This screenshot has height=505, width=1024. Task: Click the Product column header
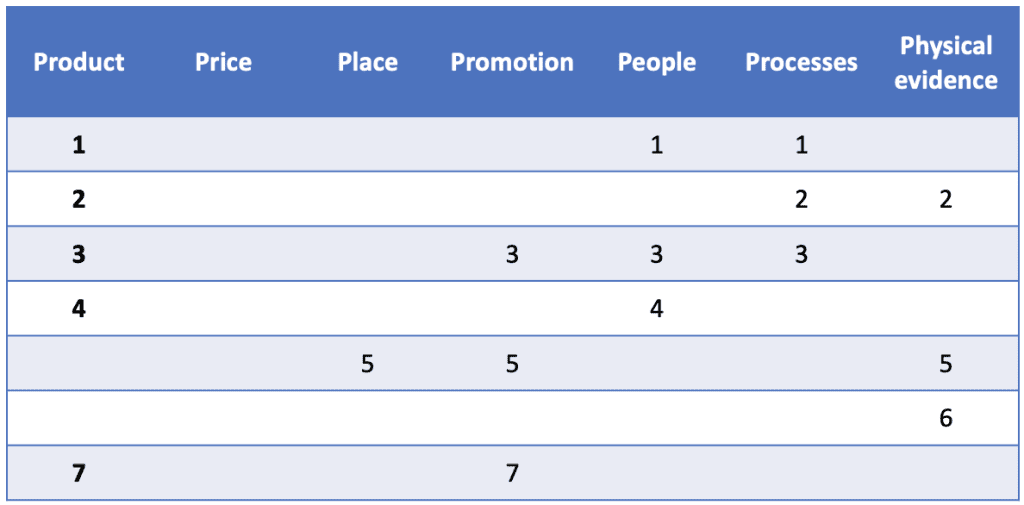click(79, 62)
